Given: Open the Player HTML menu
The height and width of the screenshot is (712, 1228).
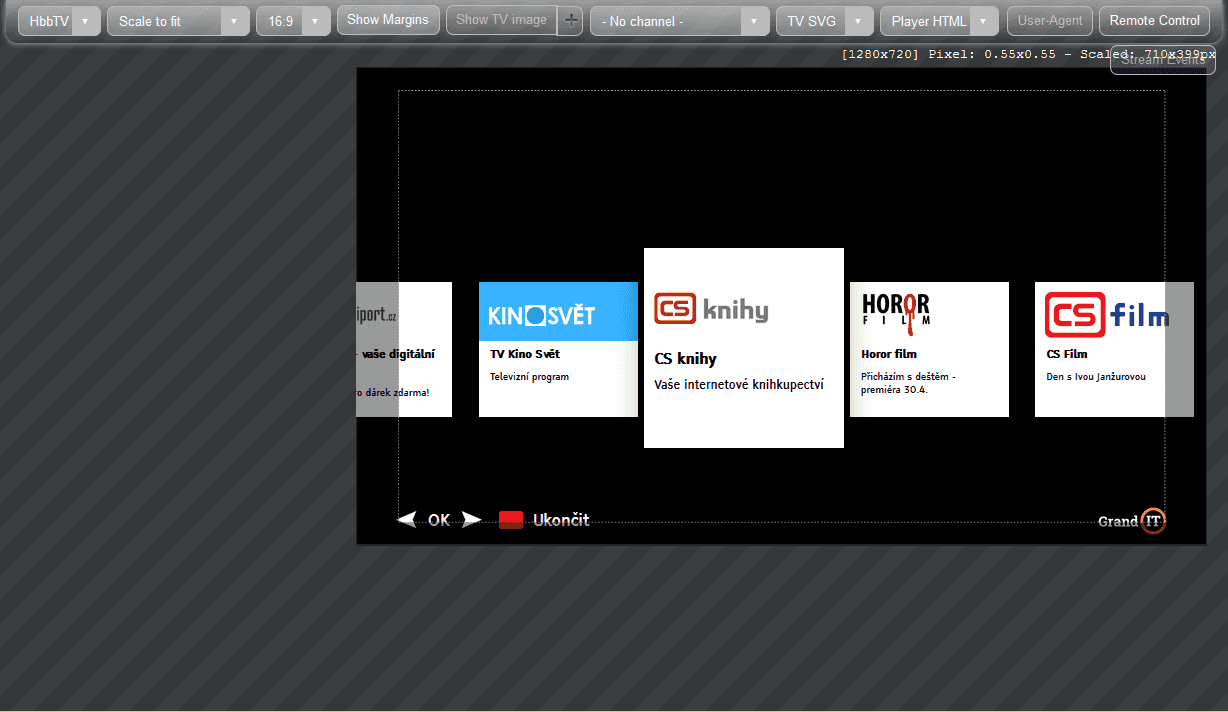Looking at the screenshot, I should pos(939,21).
